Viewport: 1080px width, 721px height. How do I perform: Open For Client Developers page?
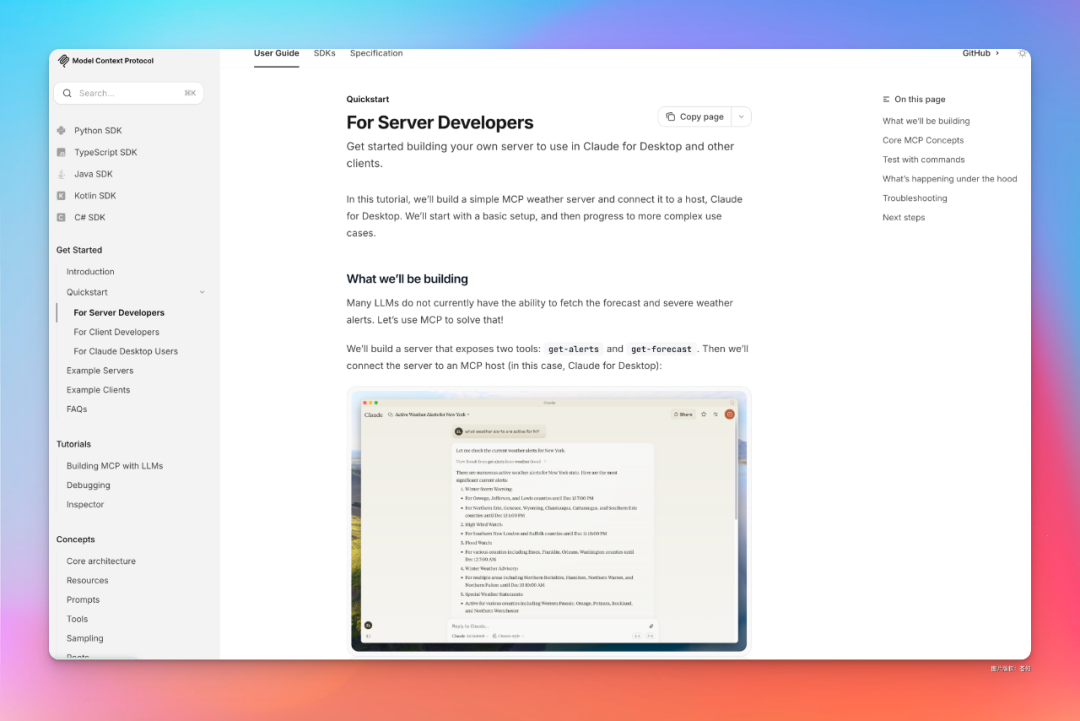[x=116, y=332]
